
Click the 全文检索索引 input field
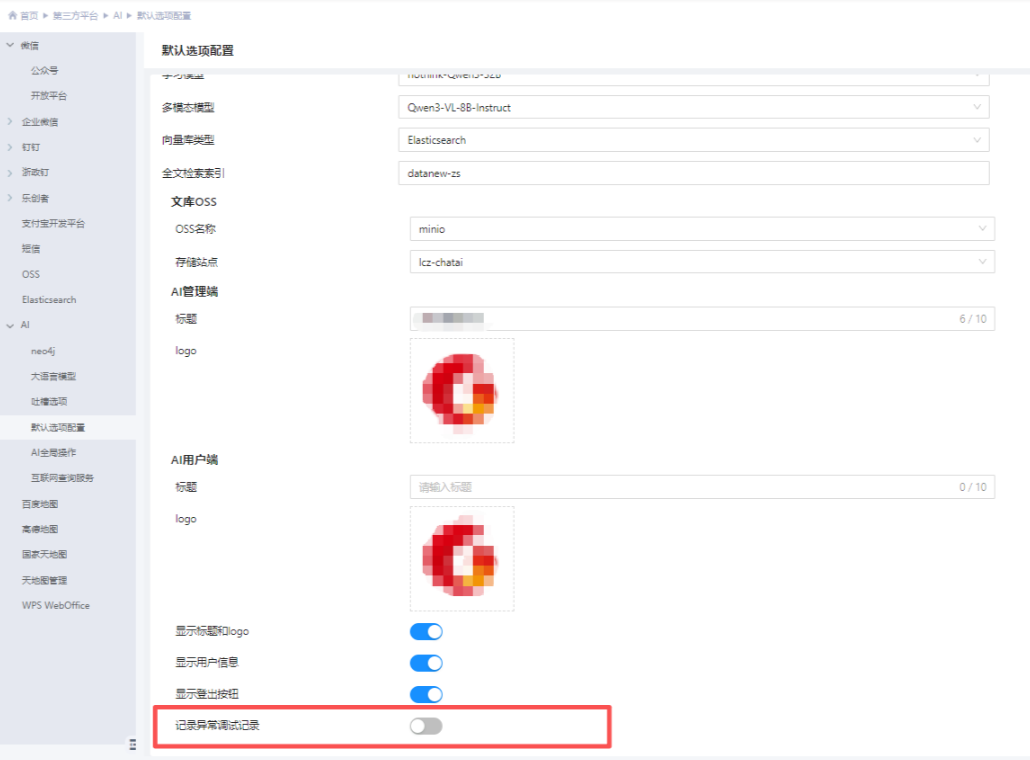tap(694, 173)
